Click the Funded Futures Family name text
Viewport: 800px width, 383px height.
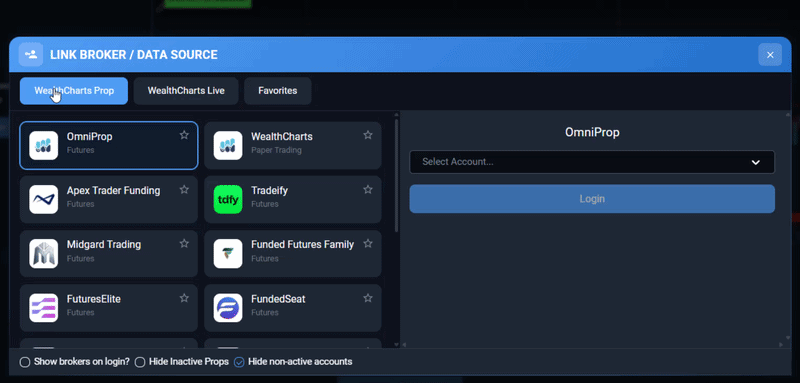coord(302,245)
